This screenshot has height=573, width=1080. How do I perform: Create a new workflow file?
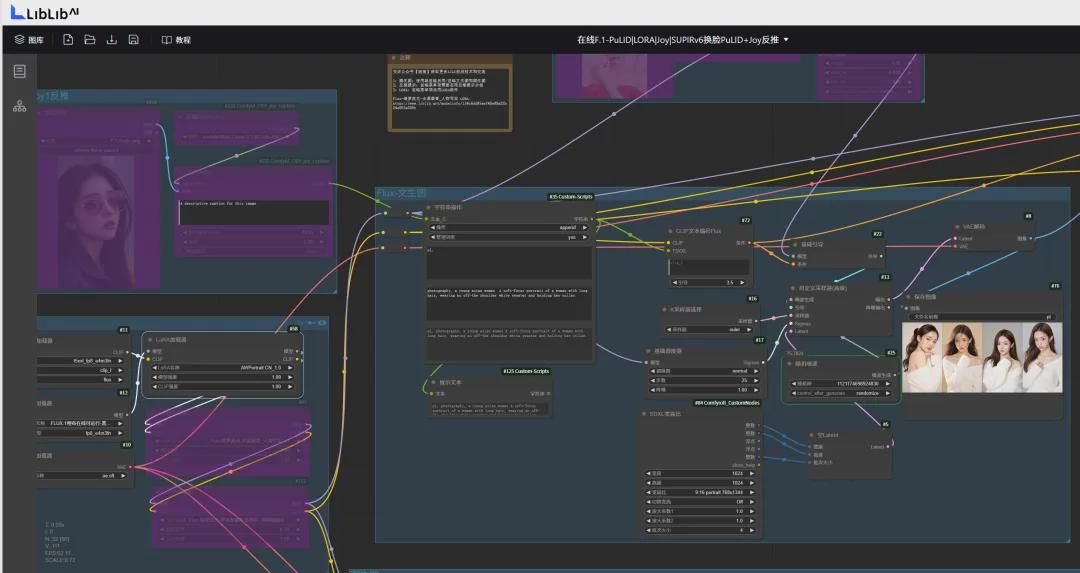[x=68, y=40]
